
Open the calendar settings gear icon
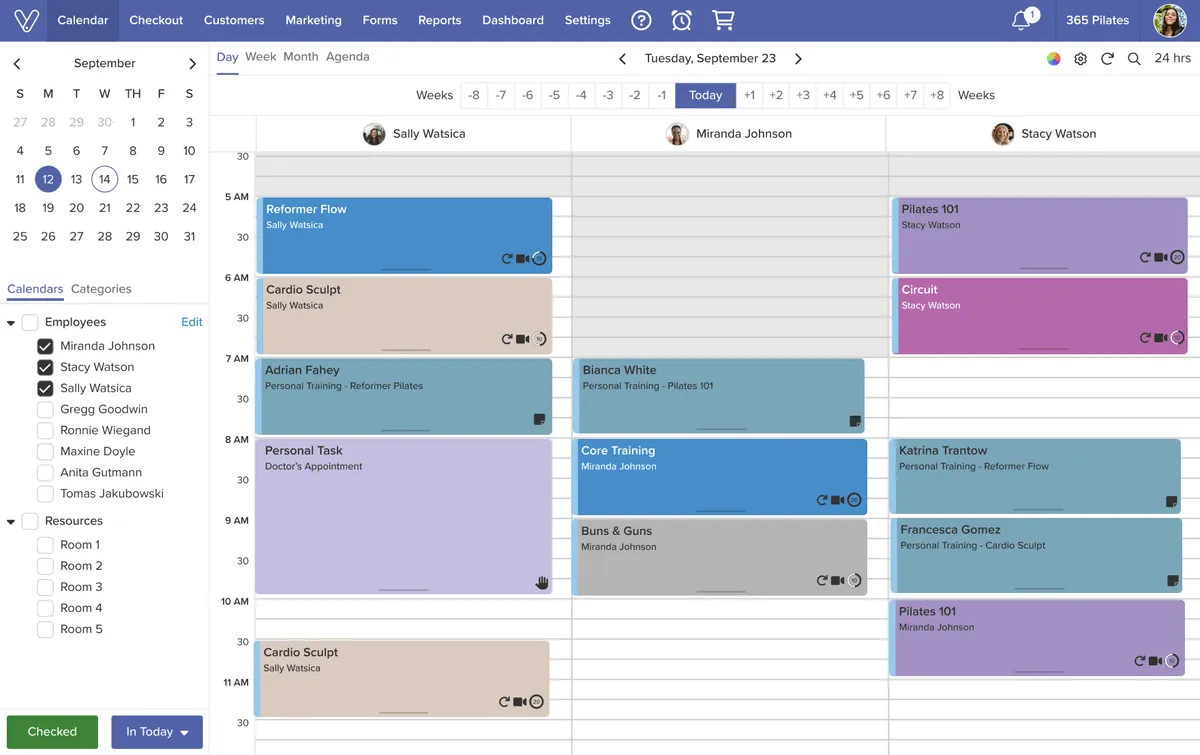(1081, 59)
